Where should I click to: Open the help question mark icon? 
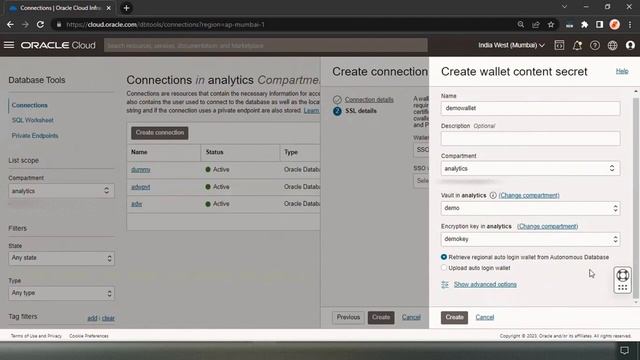pos(595,45)
